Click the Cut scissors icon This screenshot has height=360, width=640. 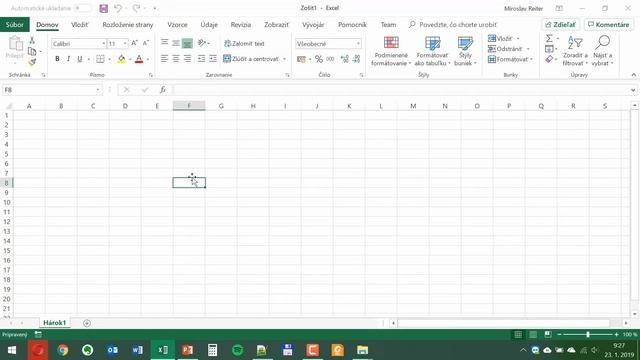(x=32, y=40)
